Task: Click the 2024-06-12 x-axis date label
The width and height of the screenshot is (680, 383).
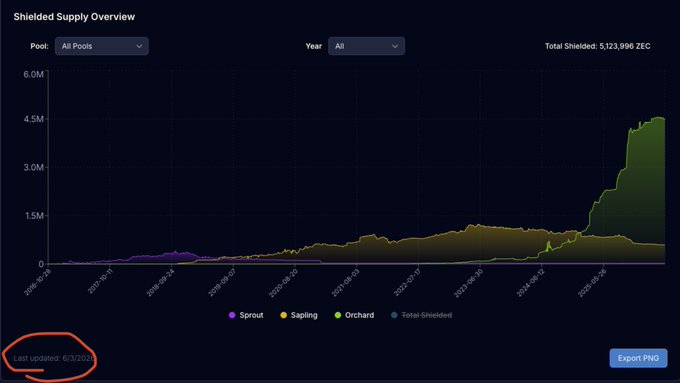Action: (530, 282)
